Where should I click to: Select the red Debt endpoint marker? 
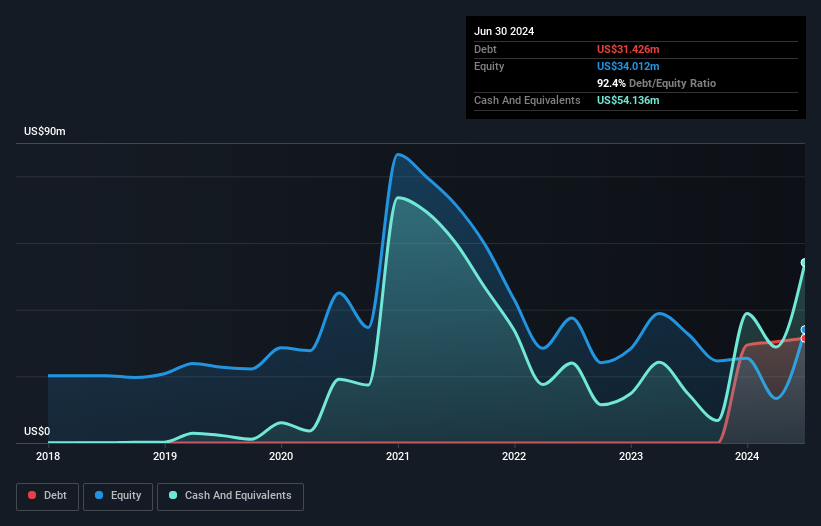[805, 338]
